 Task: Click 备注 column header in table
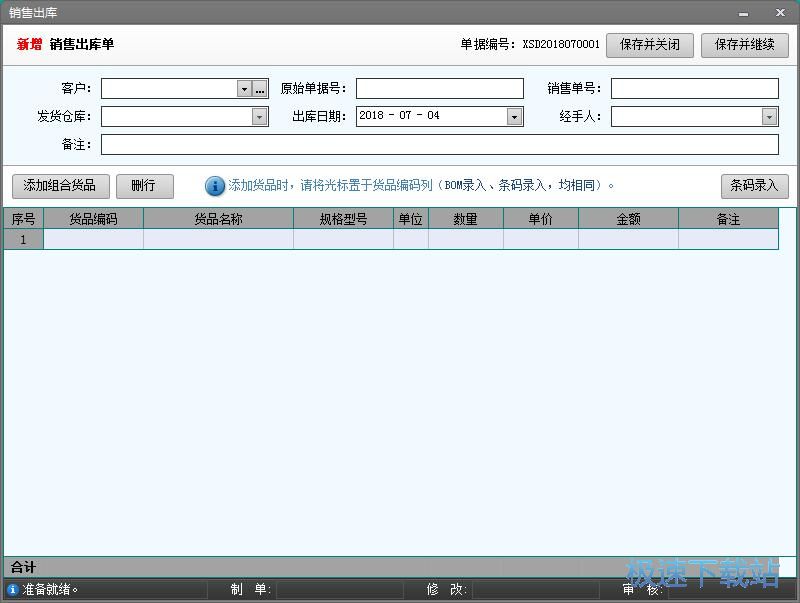(729, 219)
